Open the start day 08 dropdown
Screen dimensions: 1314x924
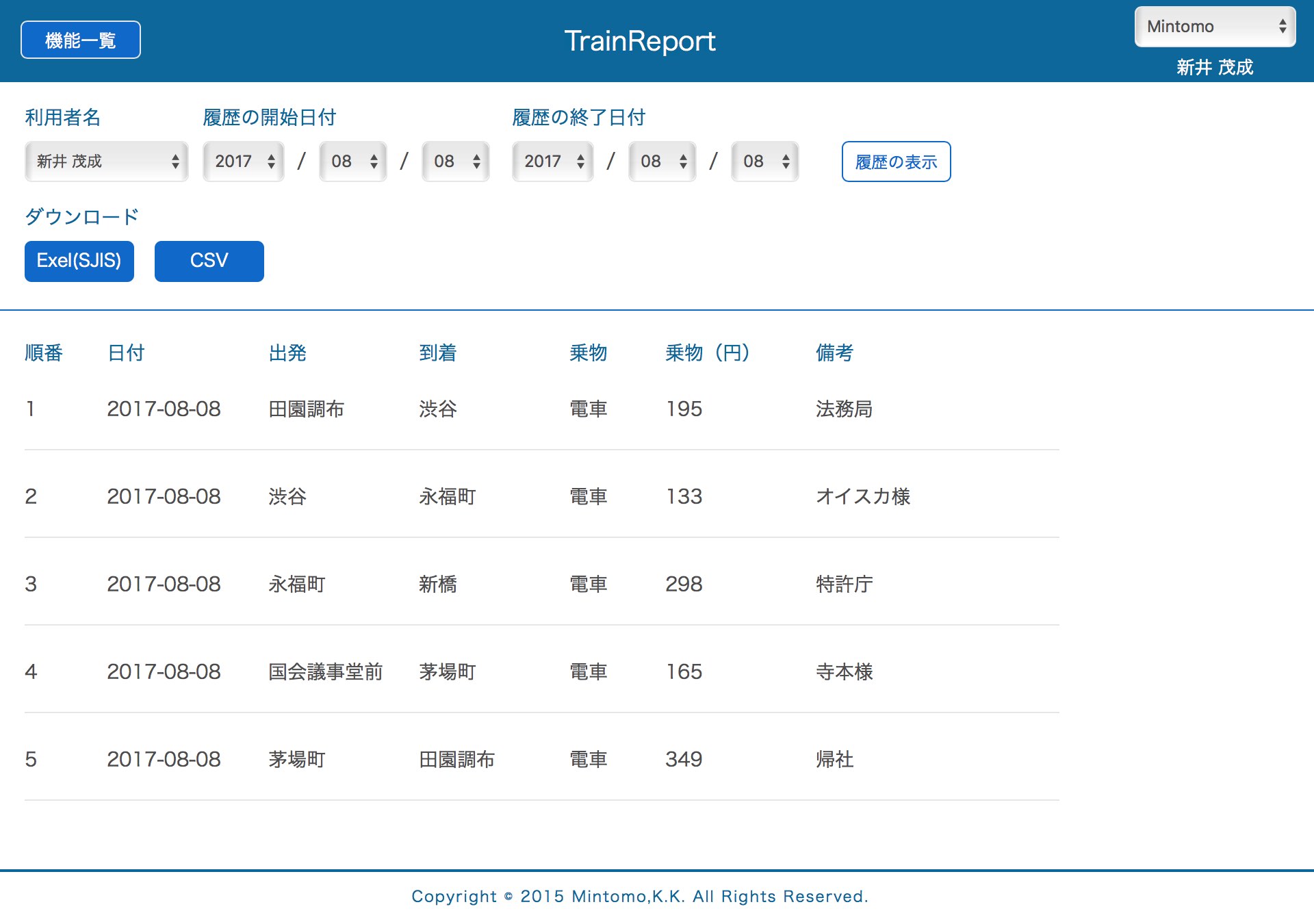pyautogui.click(x=454, y=162)
